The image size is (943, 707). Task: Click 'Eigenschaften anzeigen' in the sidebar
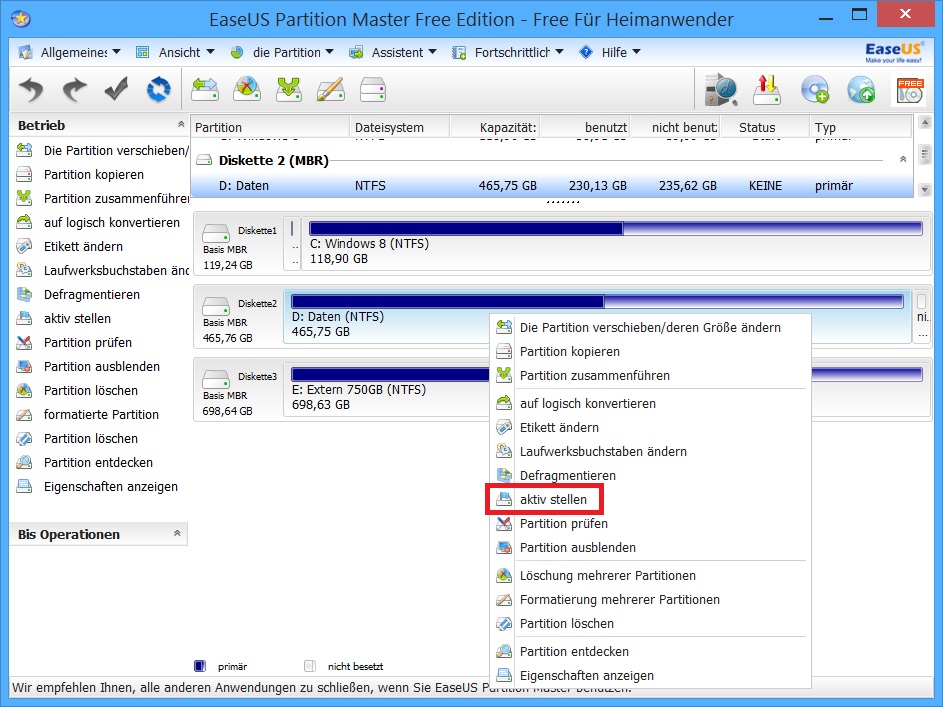111,487
